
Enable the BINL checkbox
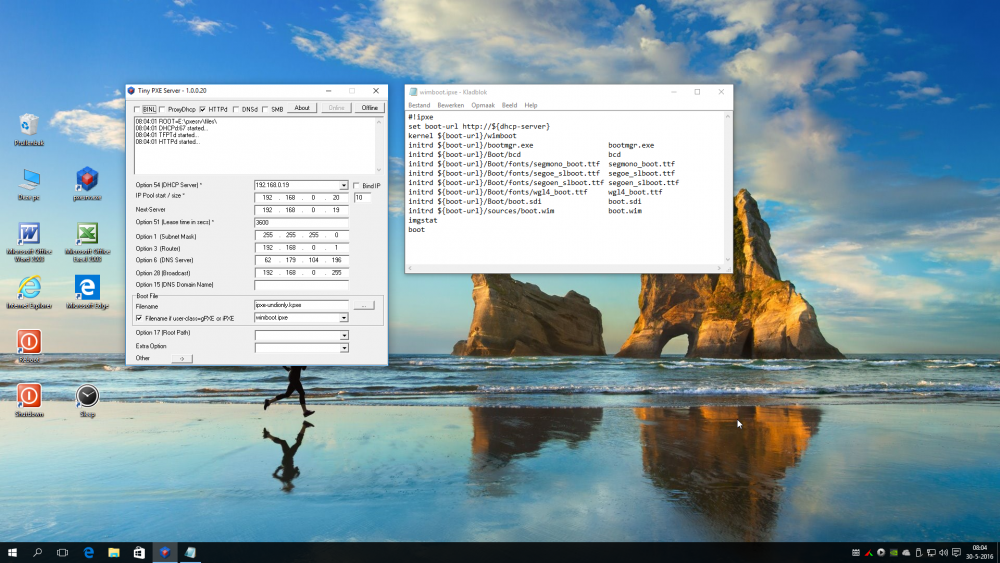(x=138, y=109)
